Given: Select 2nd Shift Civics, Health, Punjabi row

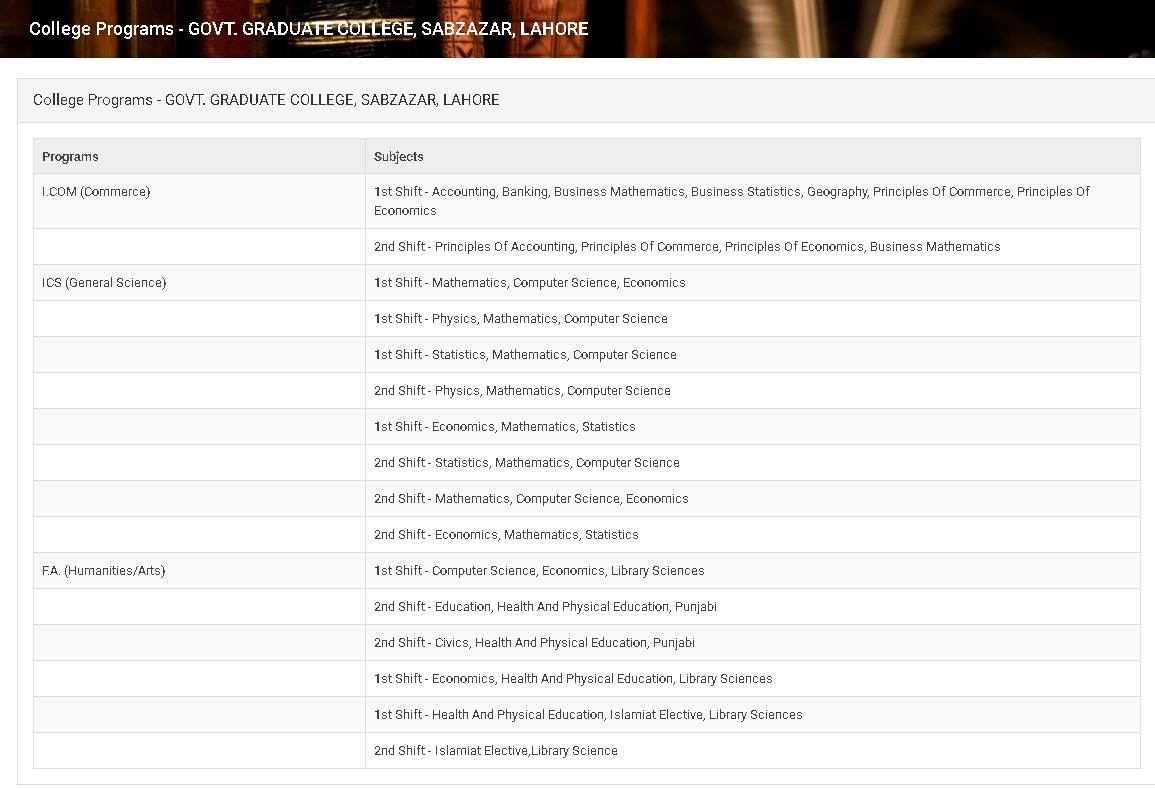Looking at the screenshot, I should pyautogui.click(x=534, y=643).
